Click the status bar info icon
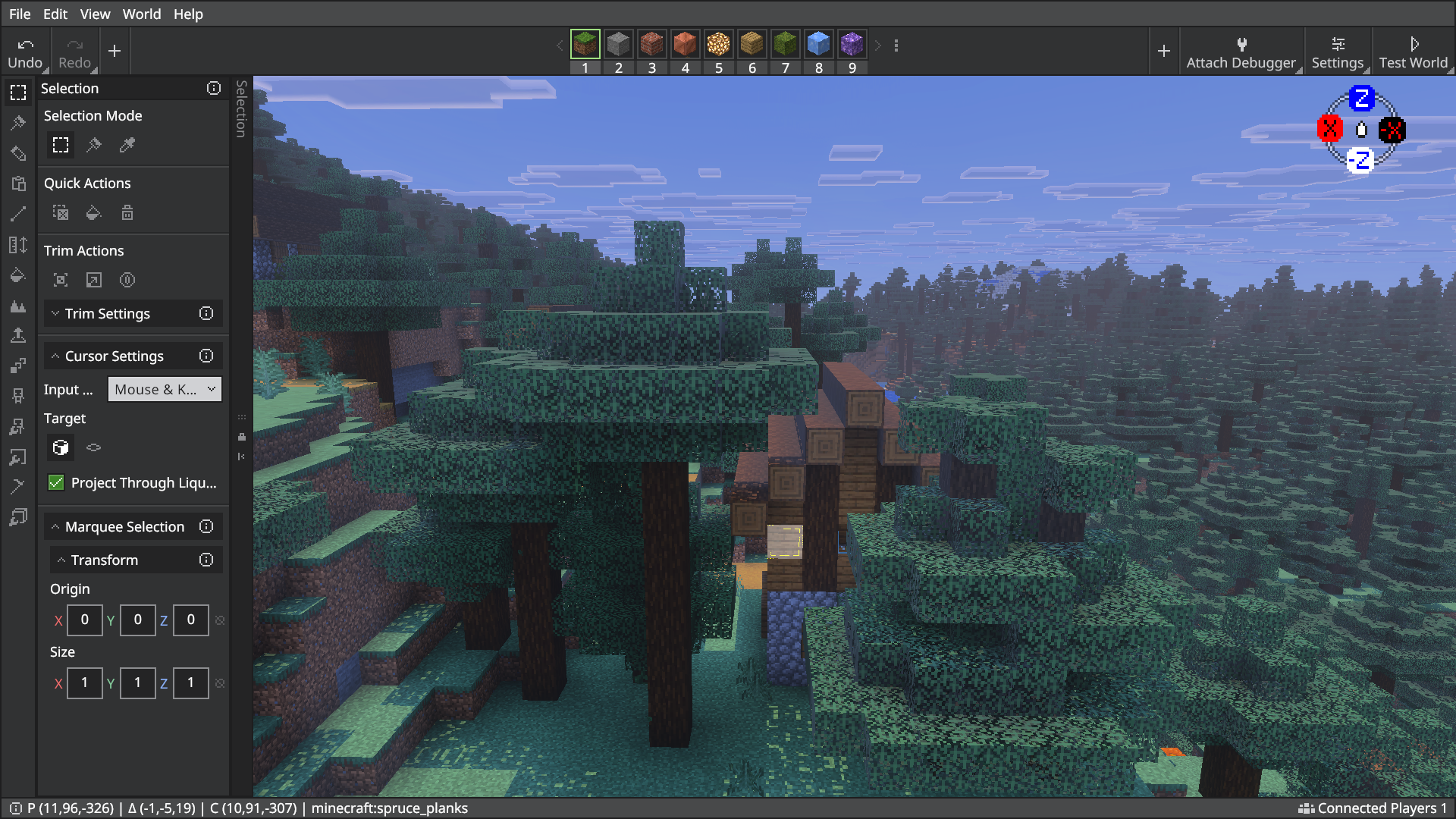1456x819 pixels. click(x=16, y=808)
